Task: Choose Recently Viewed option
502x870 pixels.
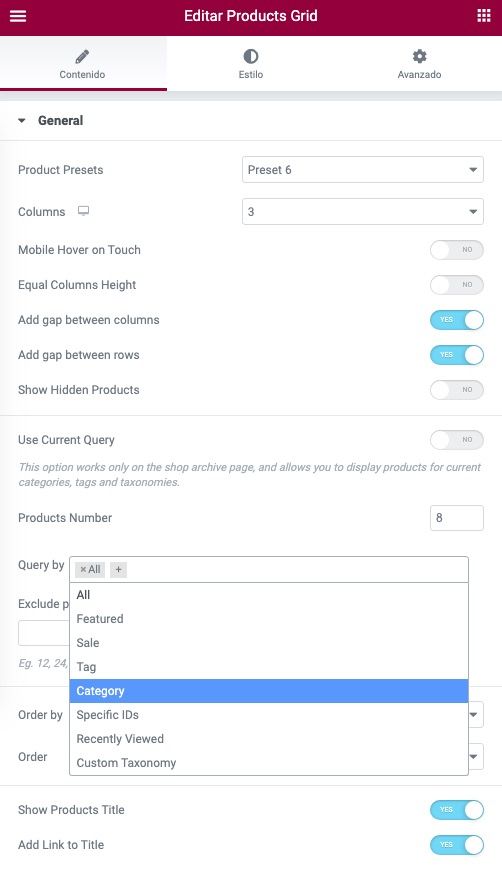Action: 269,739
